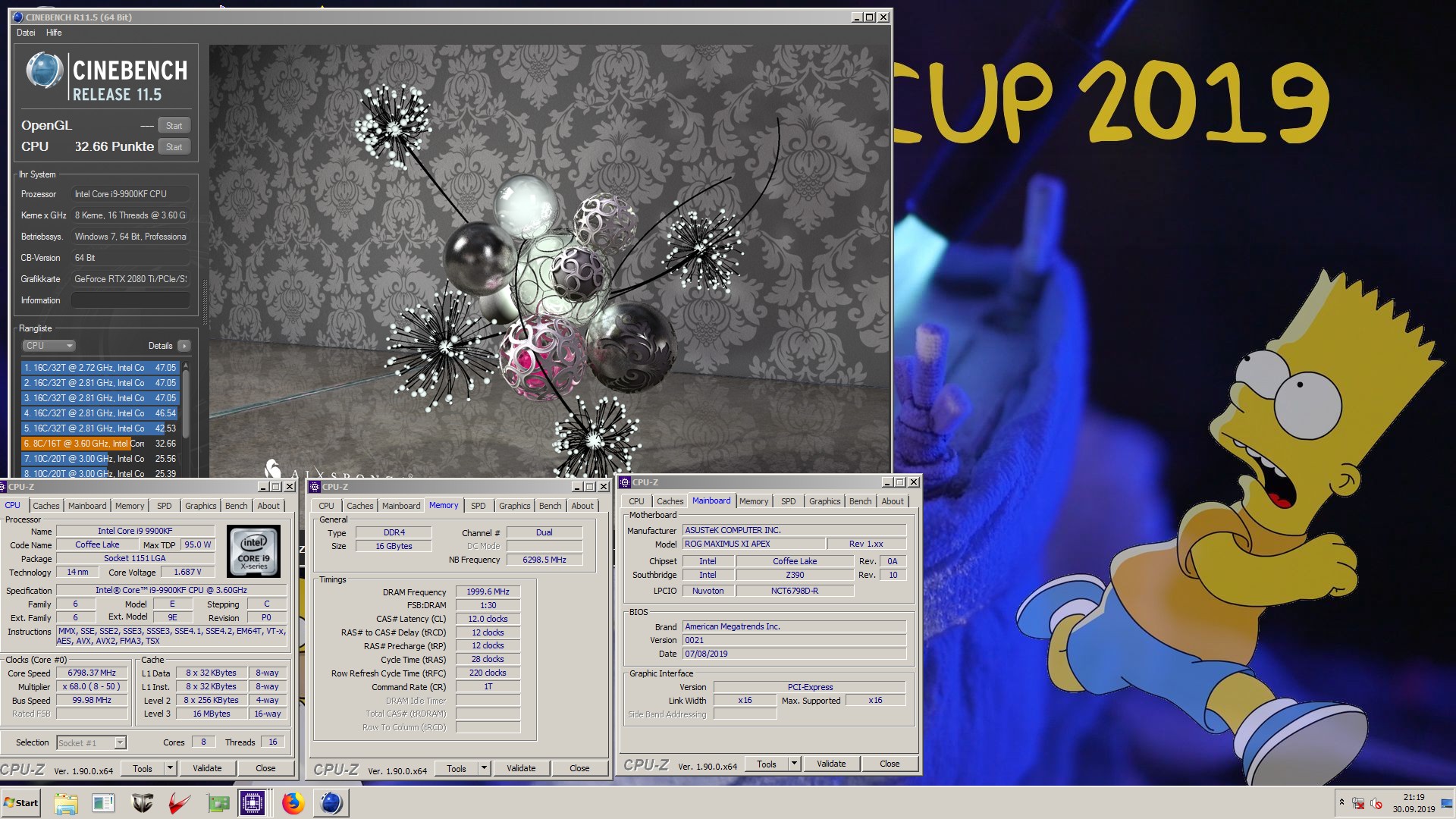Image resolution: width=1456 pixels, height=819 pixels.
Task: Select ranking row scoring 46.54
Action: pyautogui.click(x=99, y=413)
